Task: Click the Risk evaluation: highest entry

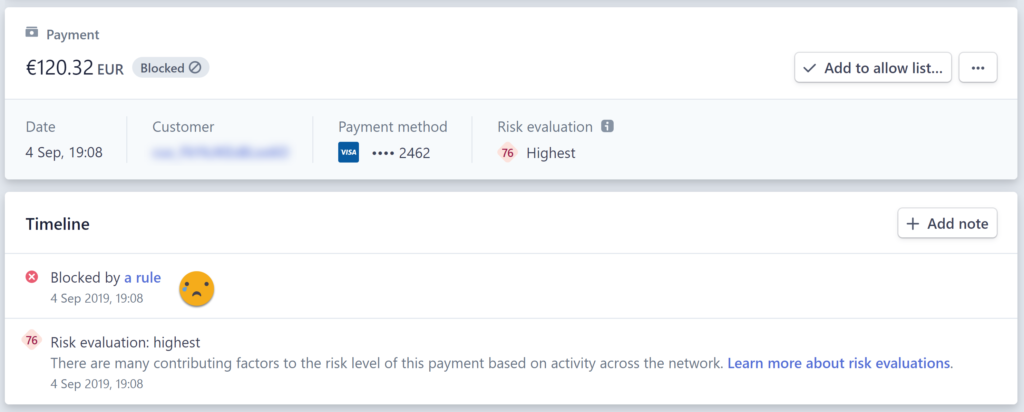Action: 125,342
